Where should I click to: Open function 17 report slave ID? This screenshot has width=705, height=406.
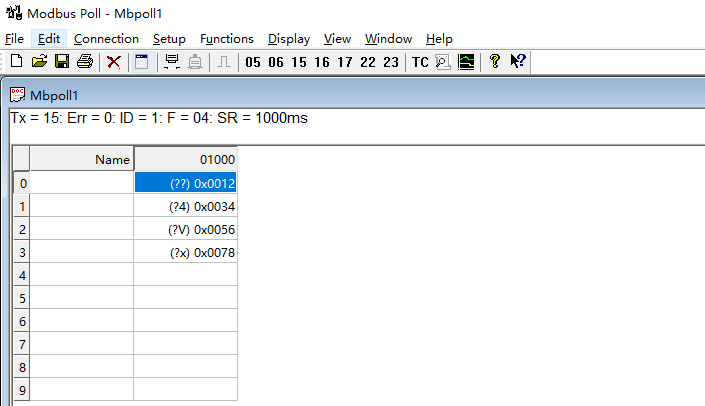click(344, 62)
